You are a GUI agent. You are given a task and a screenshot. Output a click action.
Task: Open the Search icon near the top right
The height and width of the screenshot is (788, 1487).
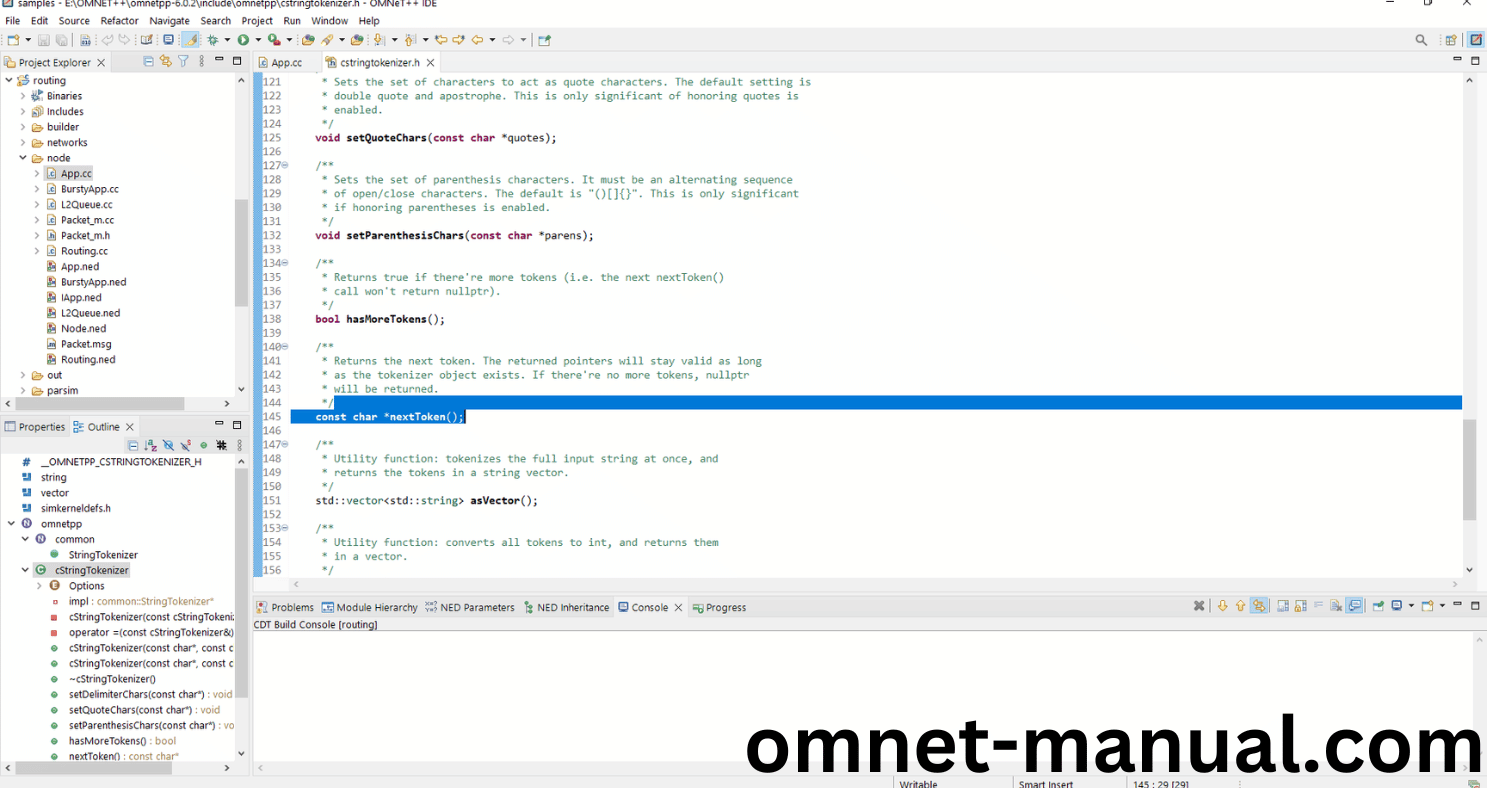(1421, 39)
